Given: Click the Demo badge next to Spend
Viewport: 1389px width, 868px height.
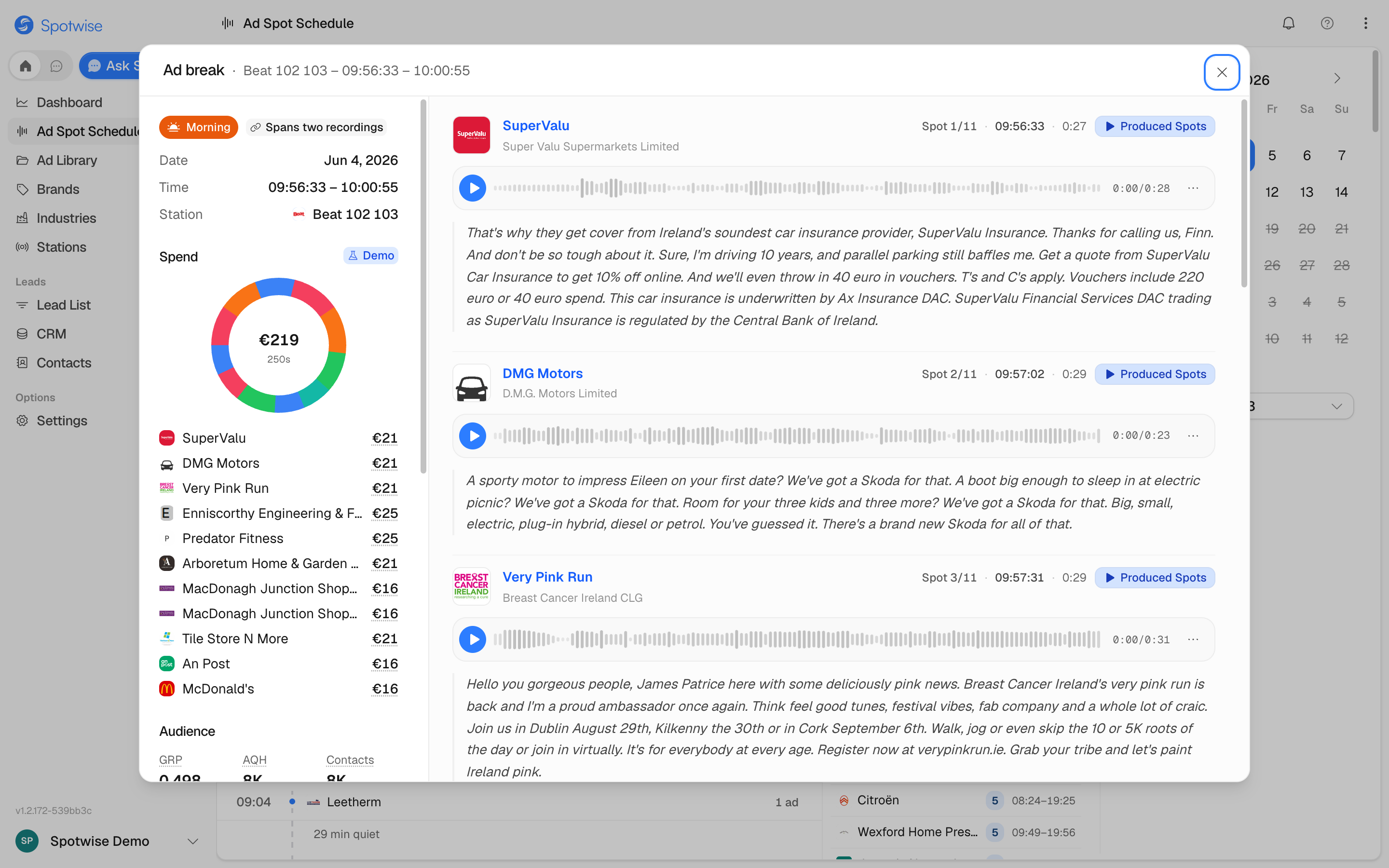Looking at the screenshot, I should click(371, 256).
